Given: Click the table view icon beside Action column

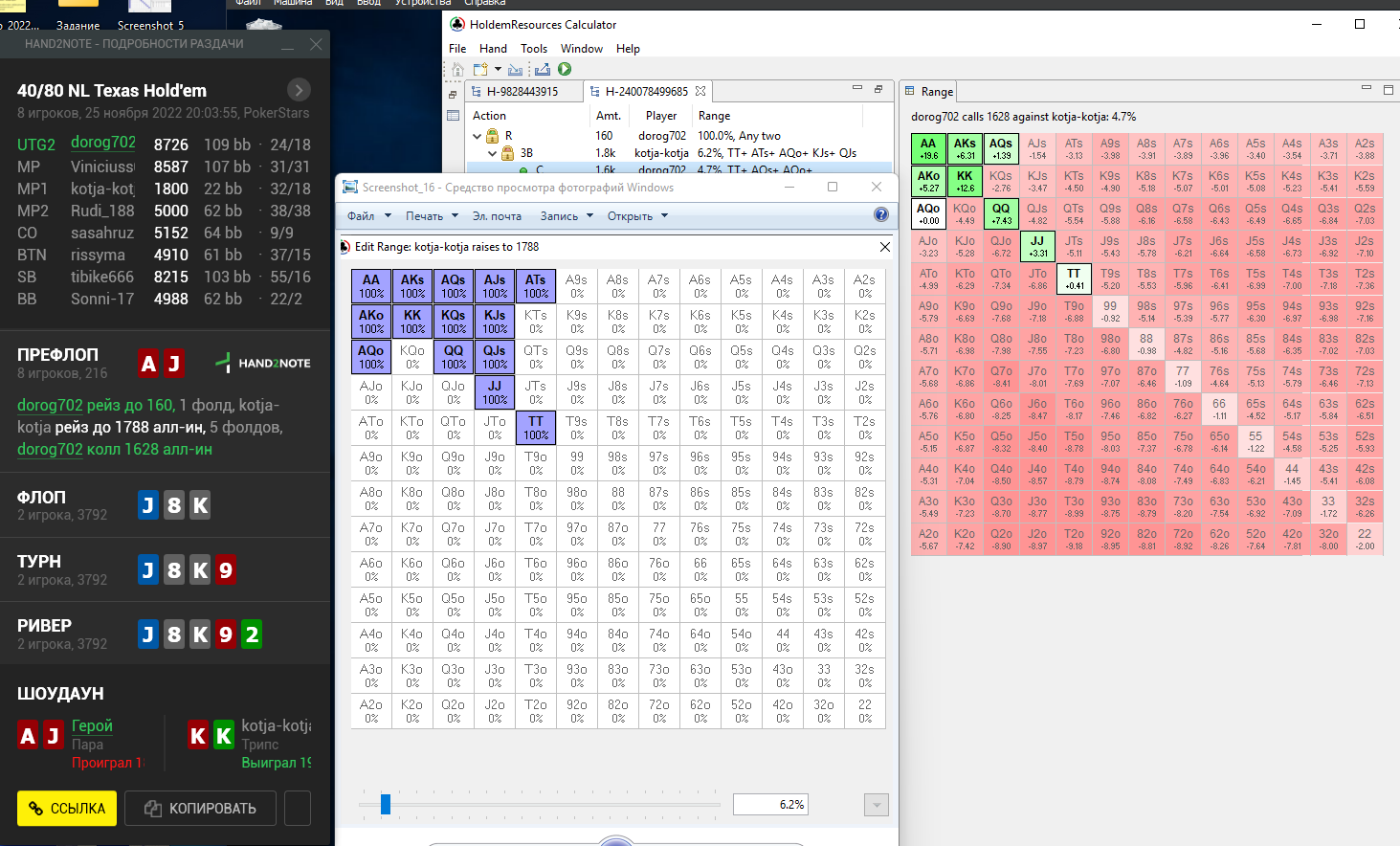Looking at the screenshot, I should [453, 115].
